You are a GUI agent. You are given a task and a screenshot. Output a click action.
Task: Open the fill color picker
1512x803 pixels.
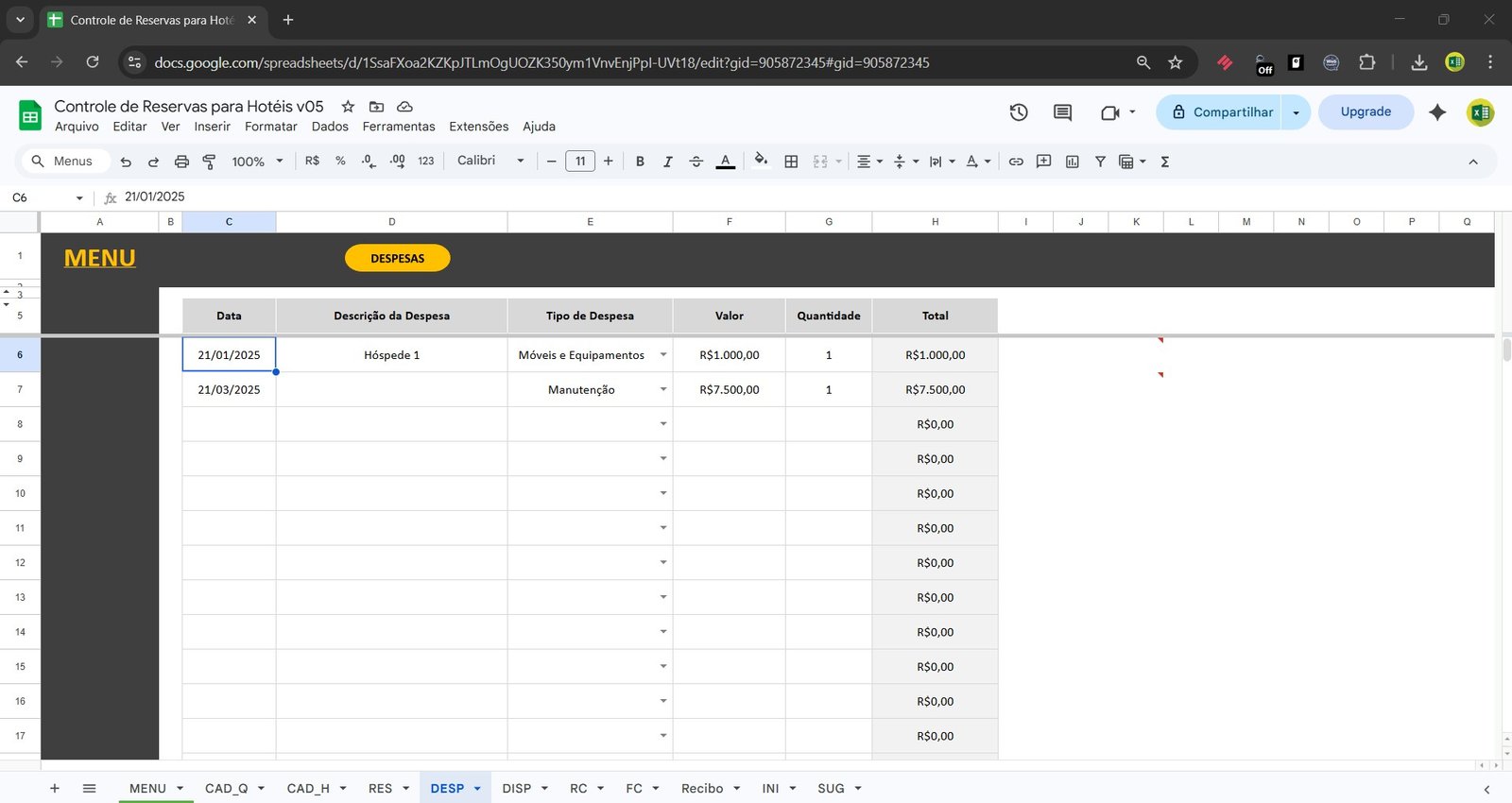pos(761,162)
